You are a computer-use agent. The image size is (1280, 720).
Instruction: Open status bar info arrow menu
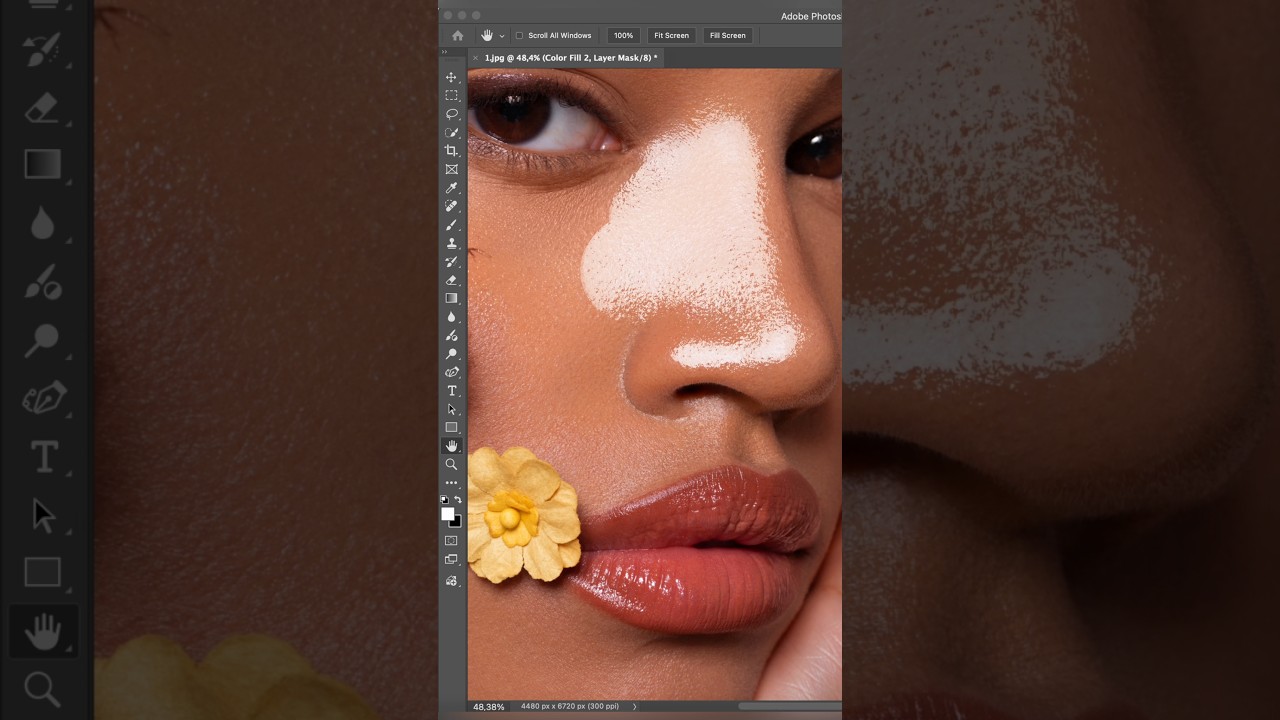[x=634, y=706]
